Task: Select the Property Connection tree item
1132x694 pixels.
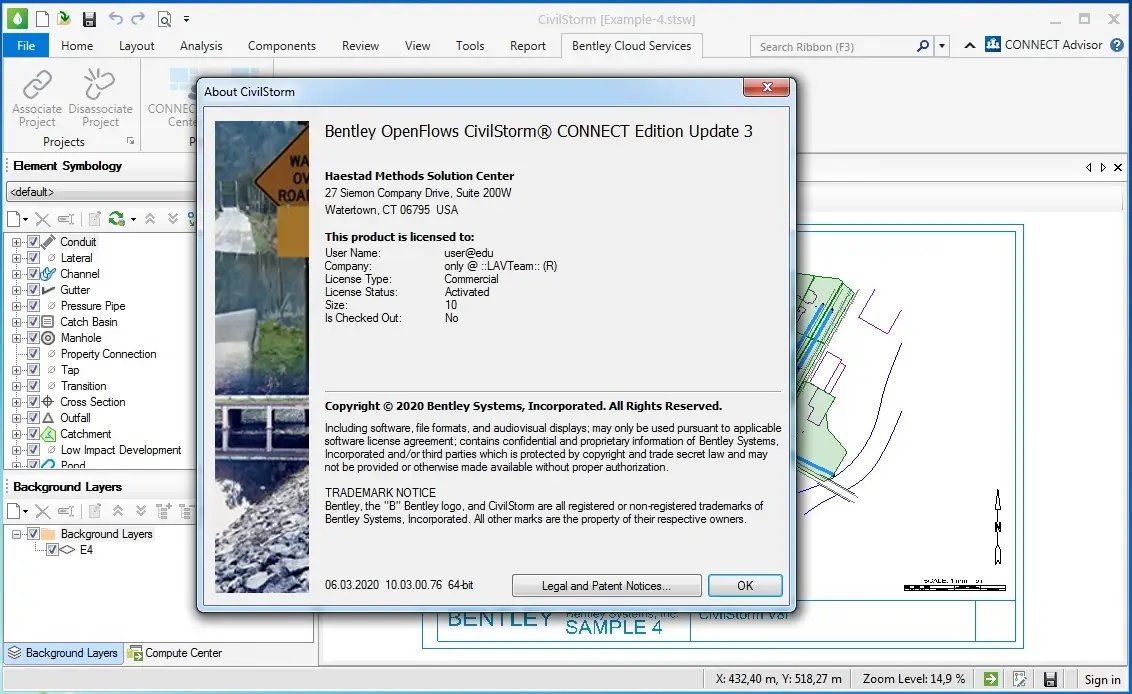Action: [x=108, y=354]
